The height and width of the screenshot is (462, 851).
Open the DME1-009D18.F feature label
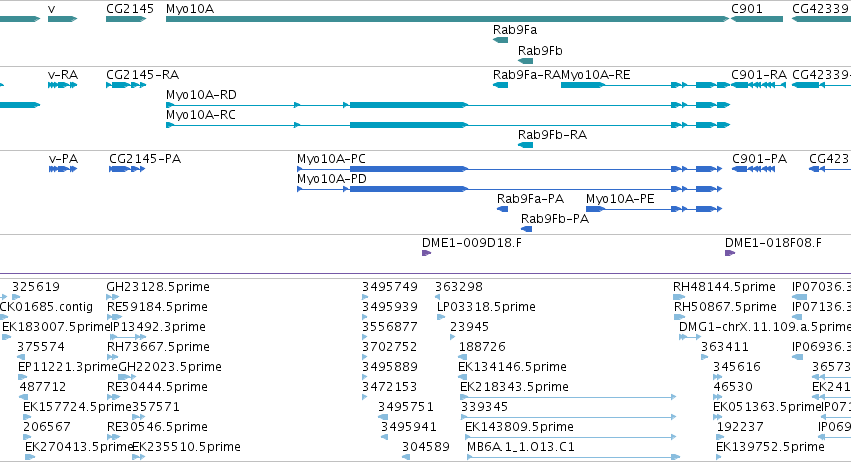(472, 243)
